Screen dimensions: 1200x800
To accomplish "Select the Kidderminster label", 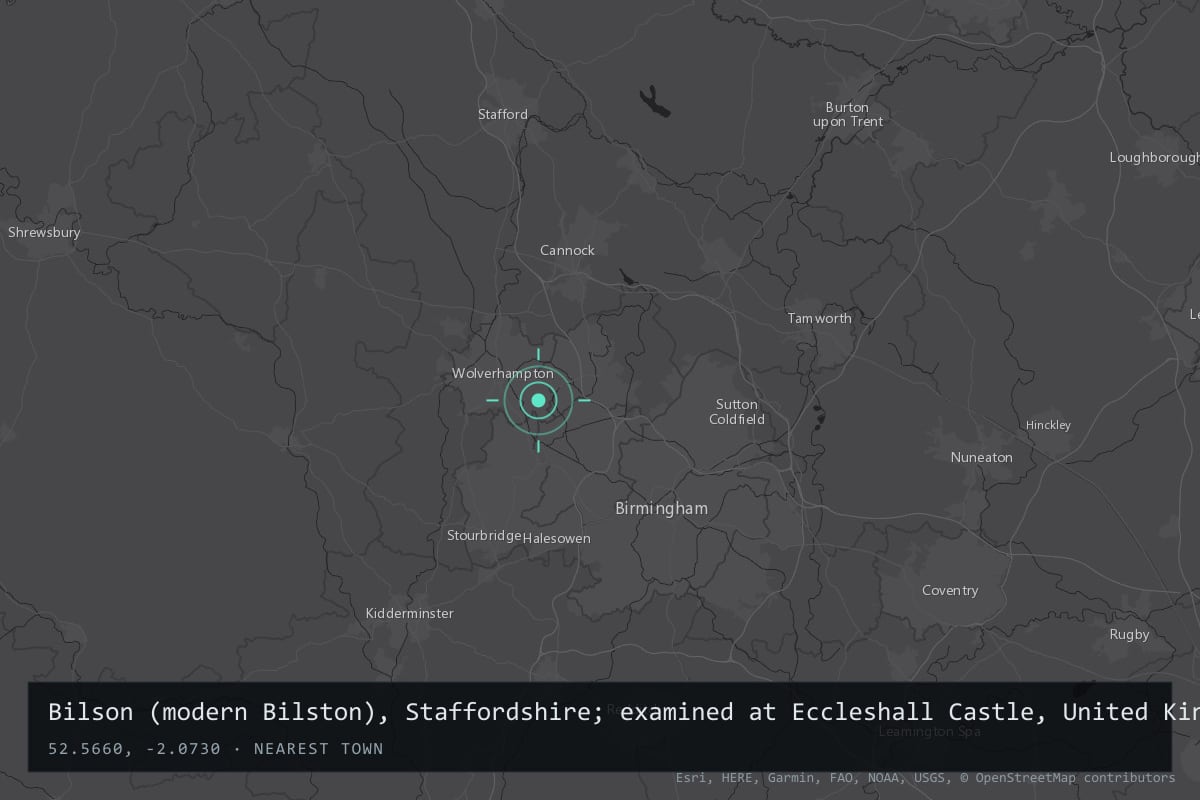I will pos(409,613).
